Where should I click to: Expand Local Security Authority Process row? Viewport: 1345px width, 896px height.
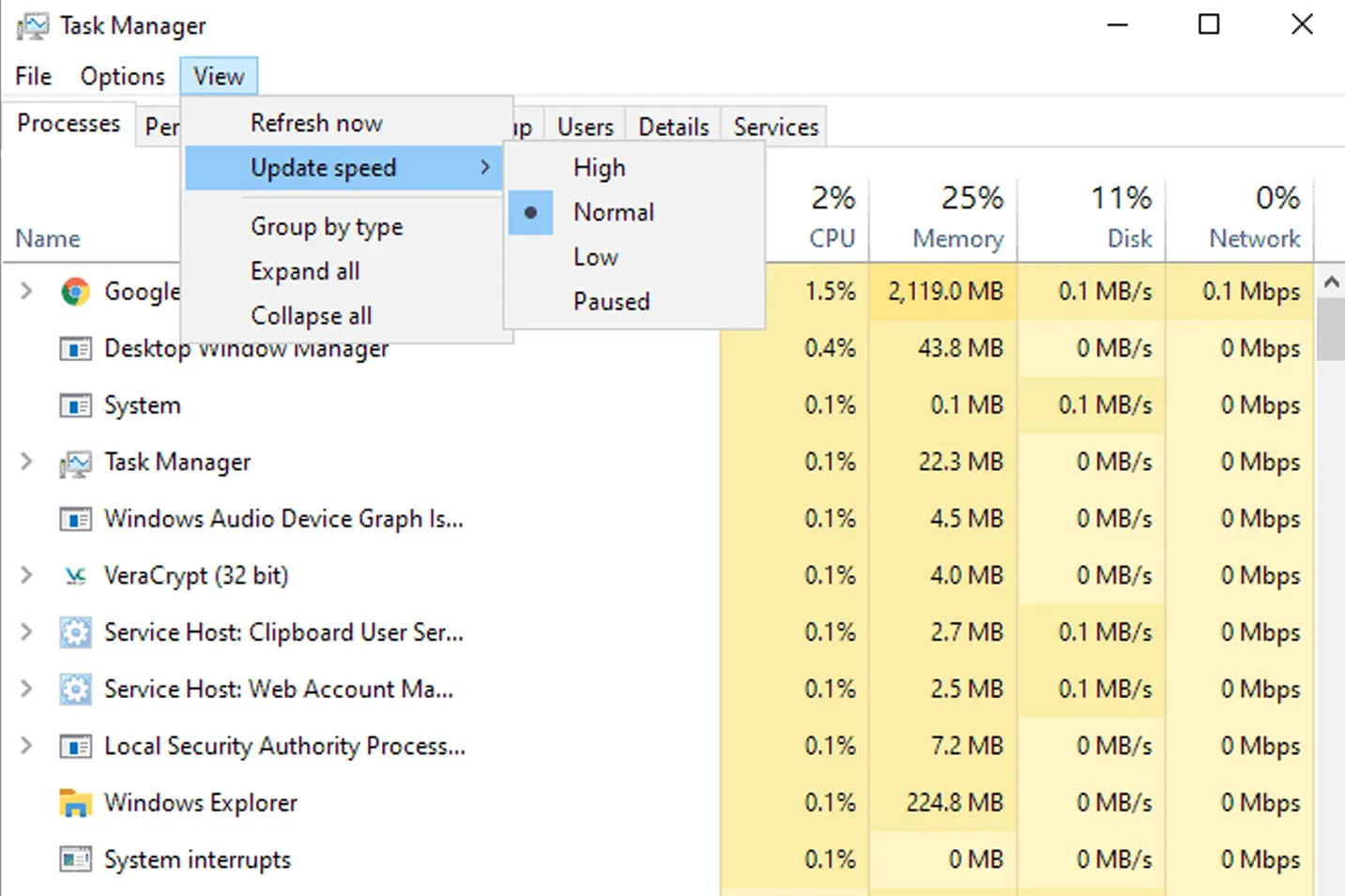click(x=26, y=746)
